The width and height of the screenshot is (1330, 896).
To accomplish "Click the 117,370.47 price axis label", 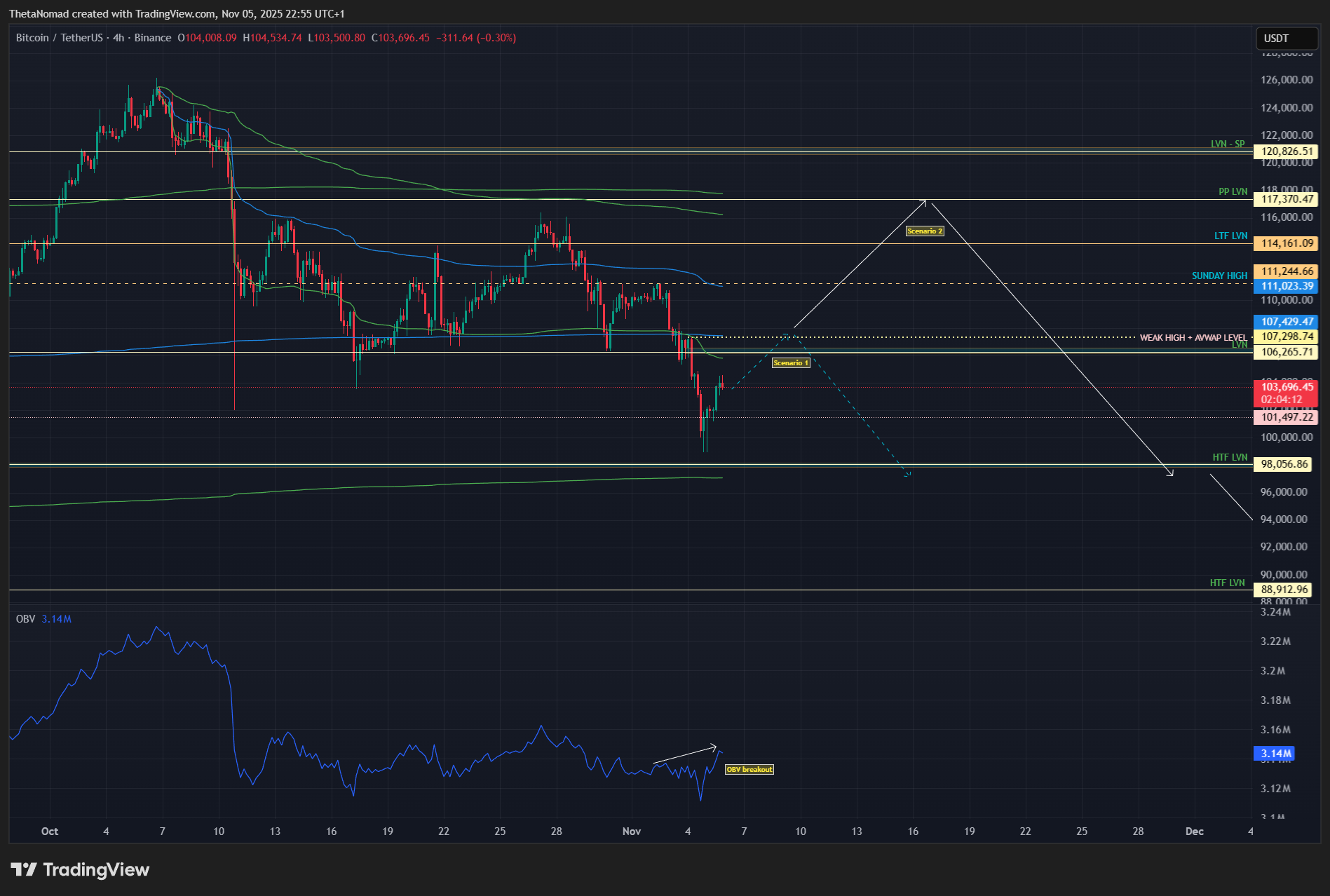I will pyautogui.click(x=1287, y=199).
